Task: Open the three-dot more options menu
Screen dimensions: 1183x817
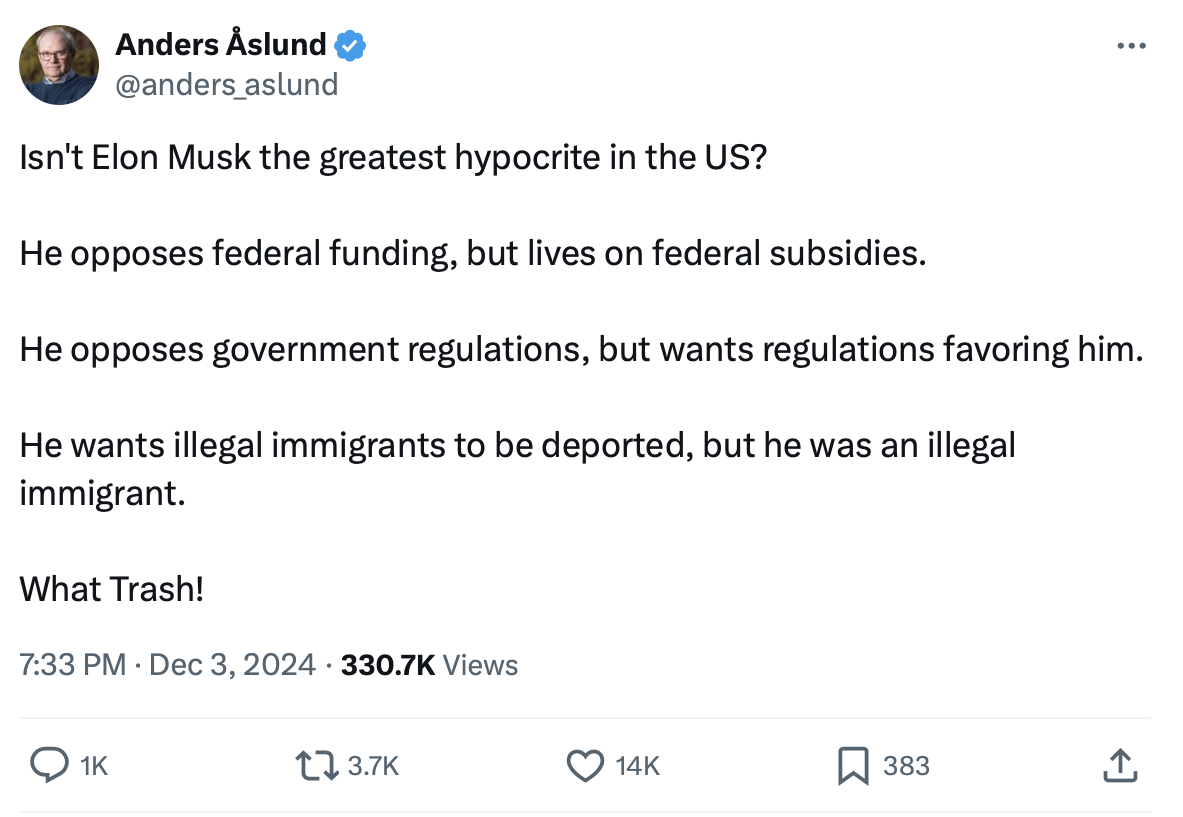Action: 1130,46
